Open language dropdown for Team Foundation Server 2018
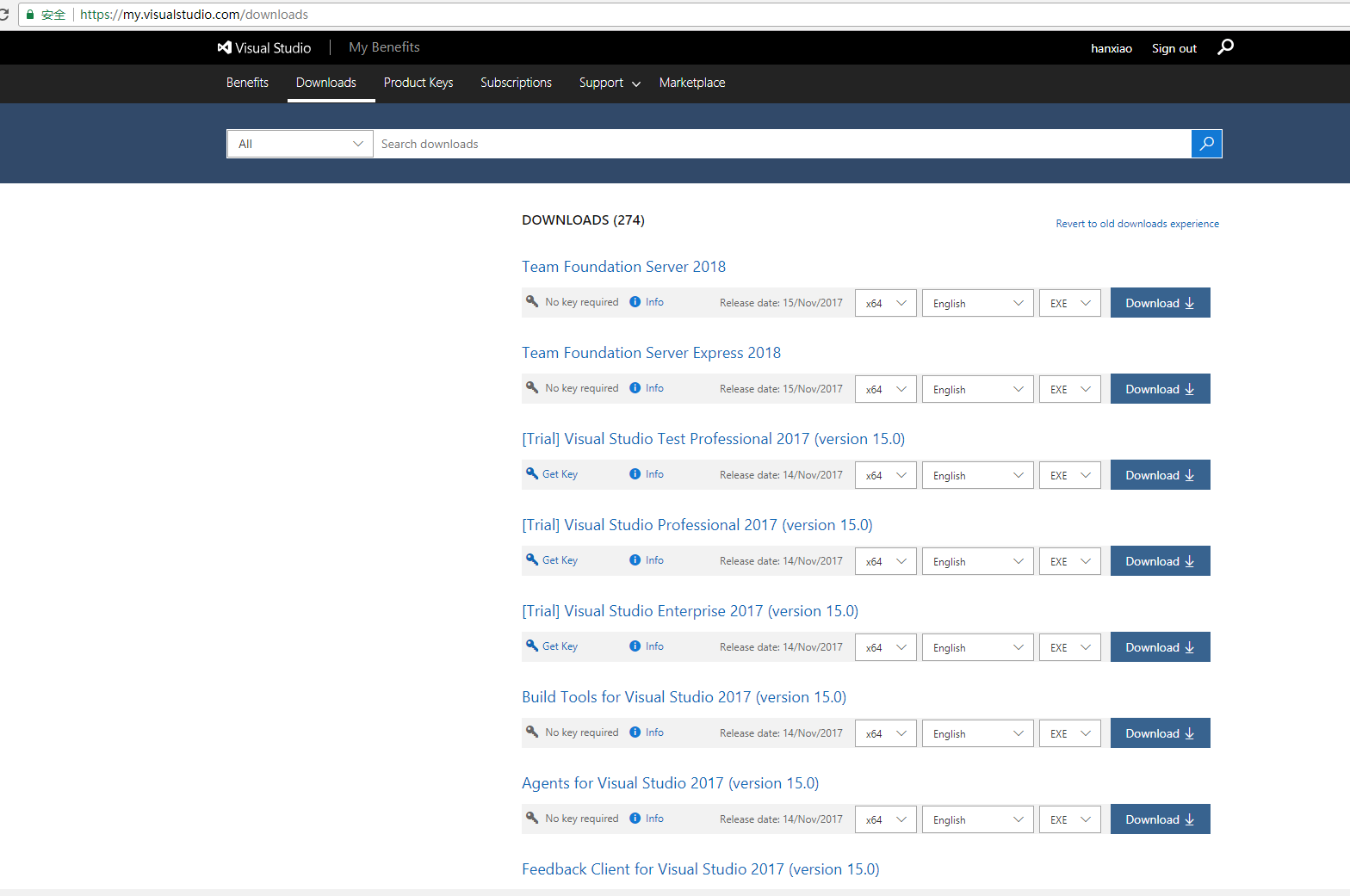The image size is (1350, 896). [978, 303]
